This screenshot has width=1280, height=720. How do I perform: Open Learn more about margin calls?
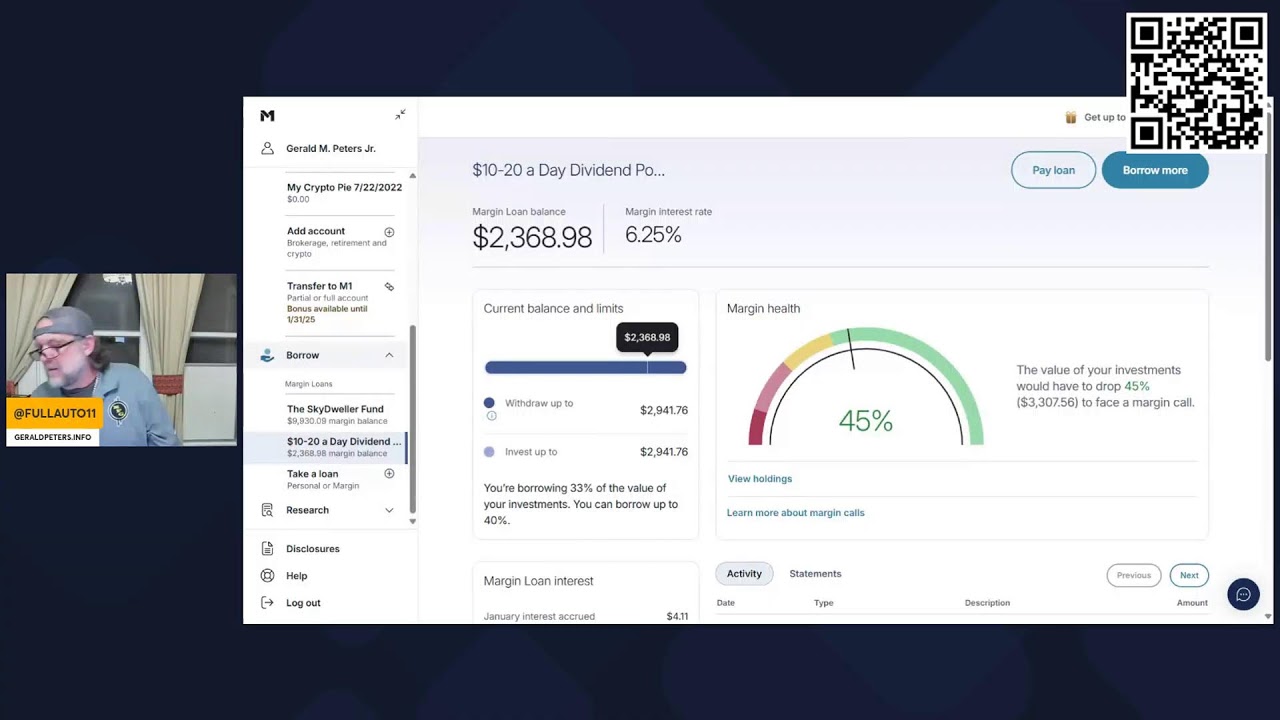795,513
